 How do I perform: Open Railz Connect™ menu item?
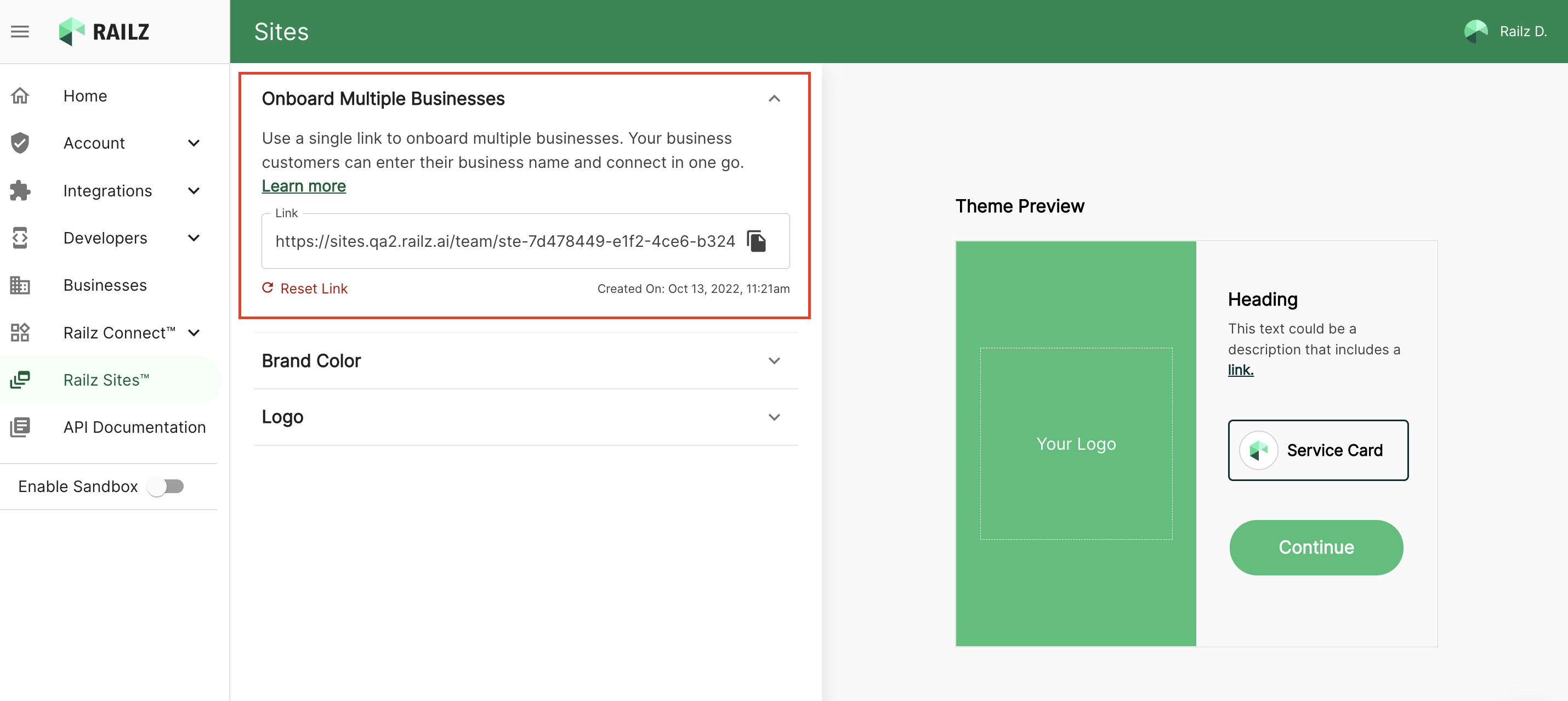tap(118, 332)
